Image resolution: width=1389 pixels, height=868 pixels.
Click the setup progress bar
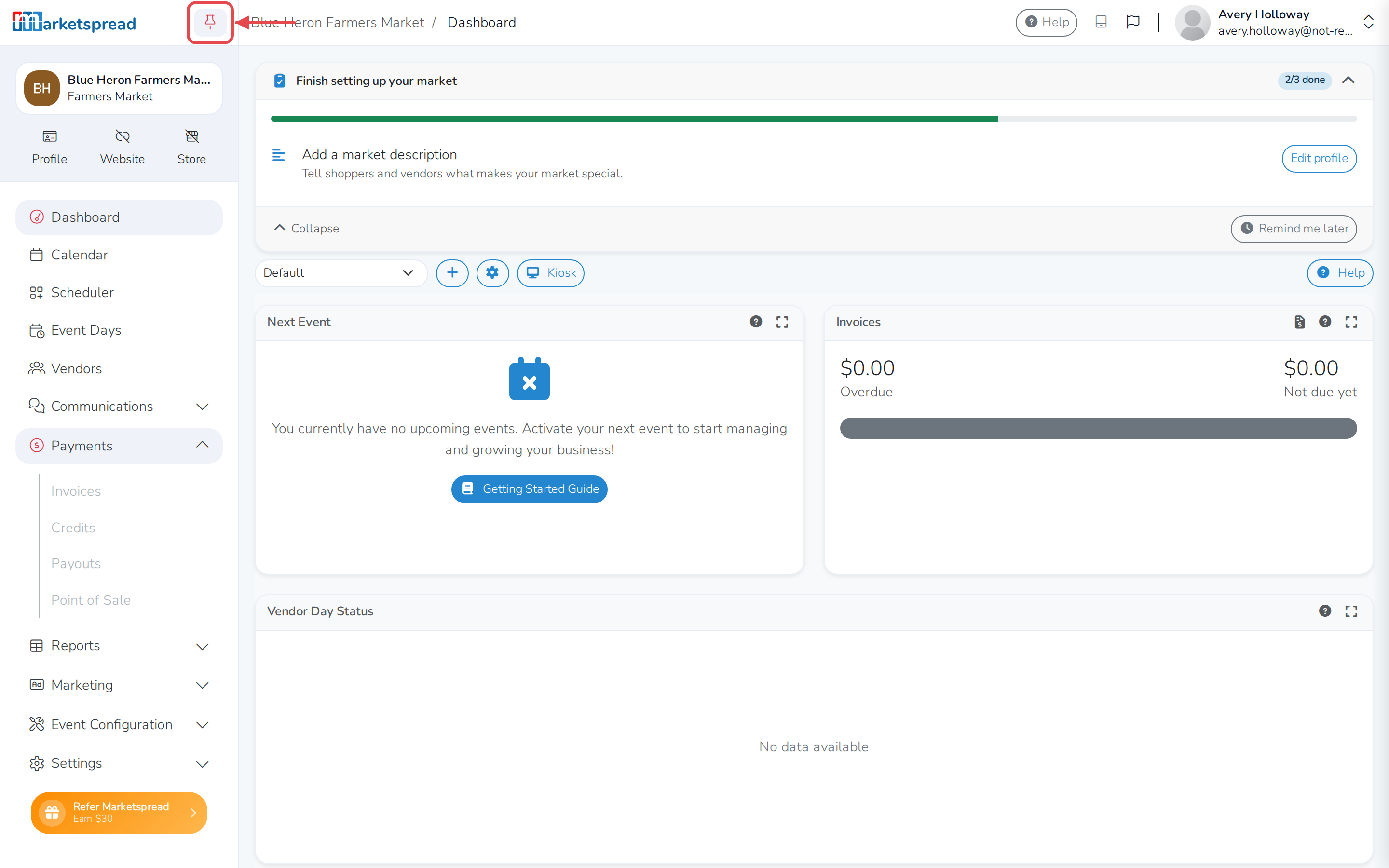click(x=814, y=119)
